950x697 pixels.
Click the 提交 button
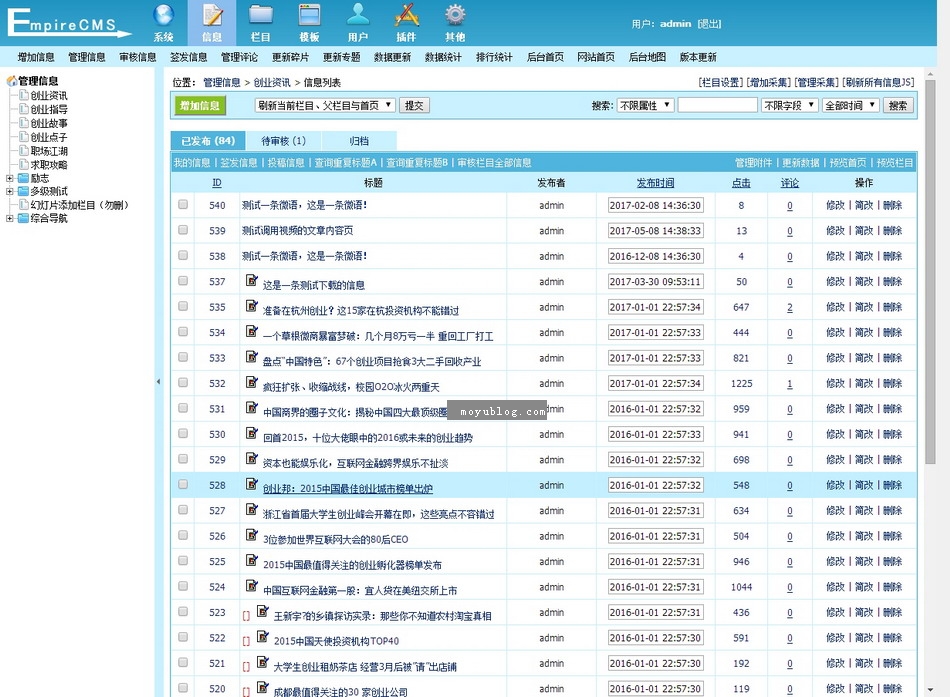pos(414,105)
